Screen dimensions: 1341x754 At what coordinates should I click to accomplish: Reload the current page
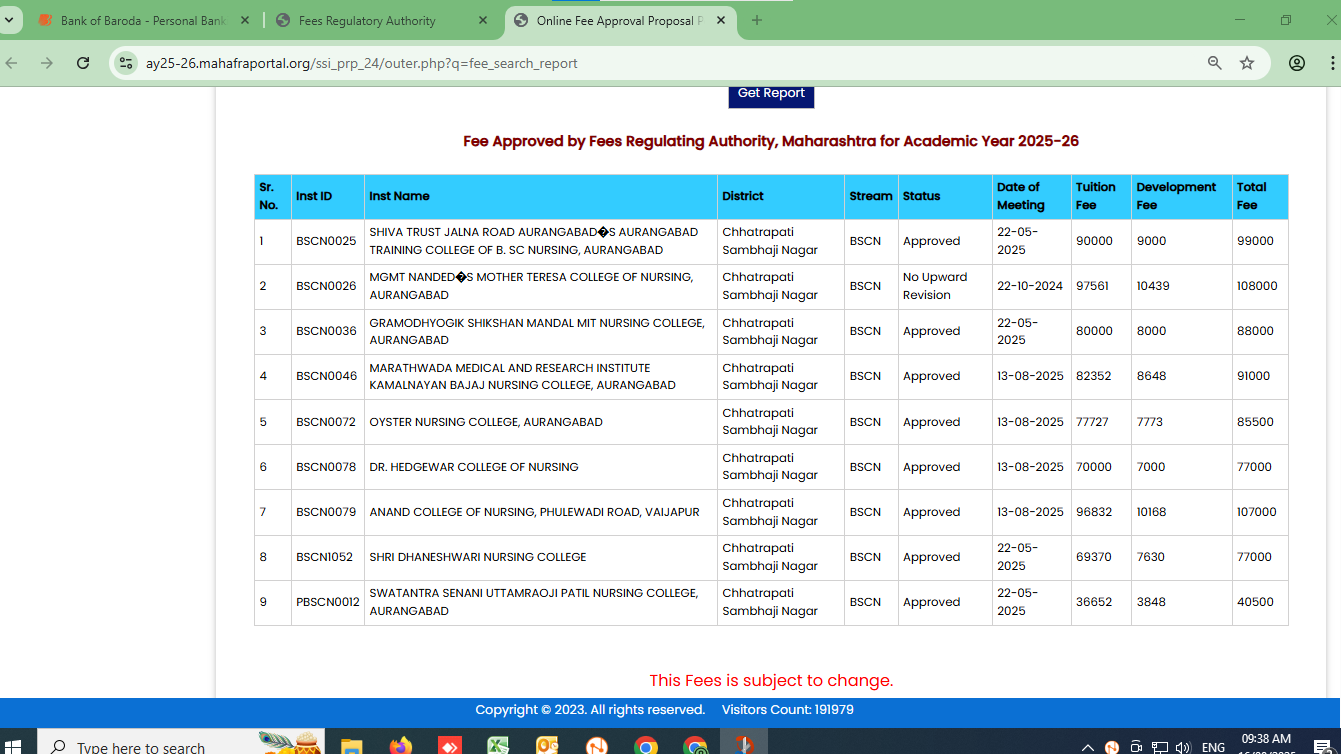(84, 63)
